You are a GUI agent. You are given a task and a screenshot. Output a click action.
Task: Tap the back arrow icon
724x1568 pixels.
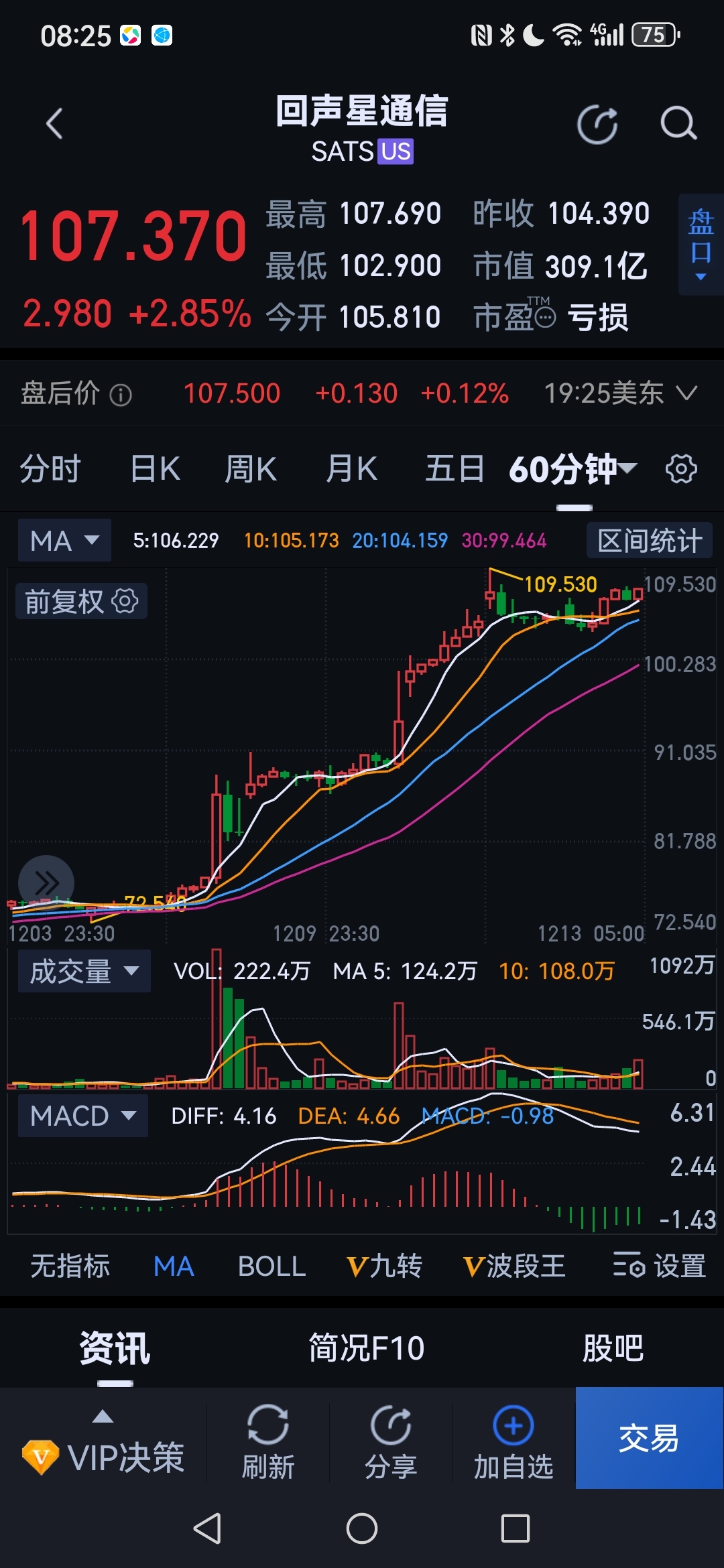click(54, 124)
